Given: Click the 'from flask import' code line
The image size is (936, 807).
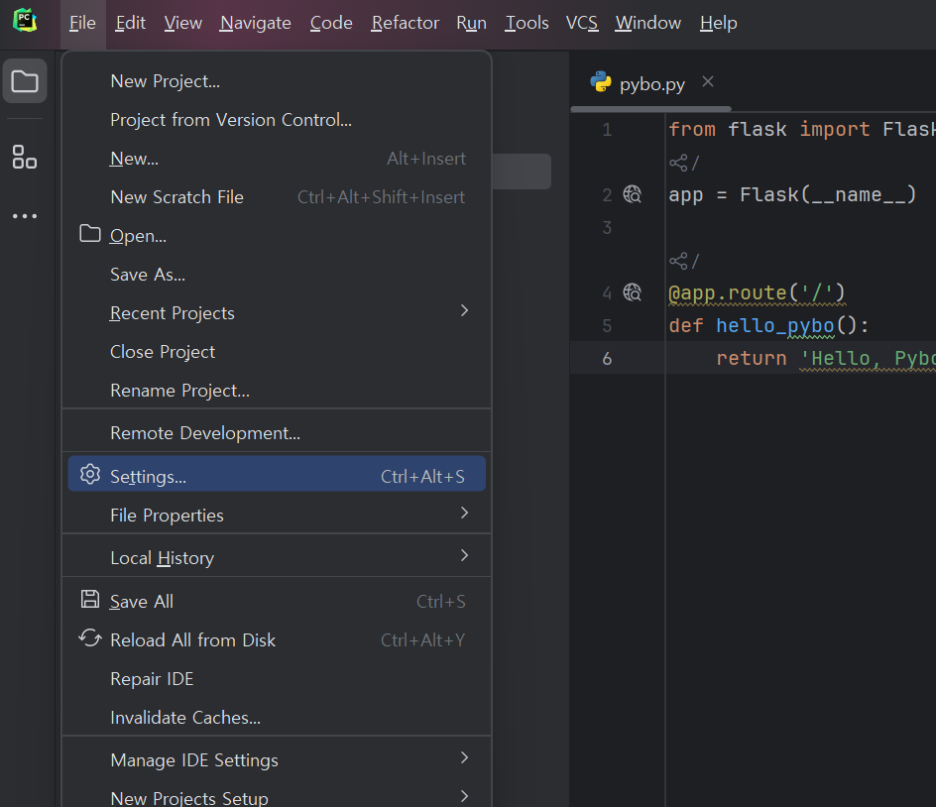Looking at the screenshot, I should click(802, 130).
